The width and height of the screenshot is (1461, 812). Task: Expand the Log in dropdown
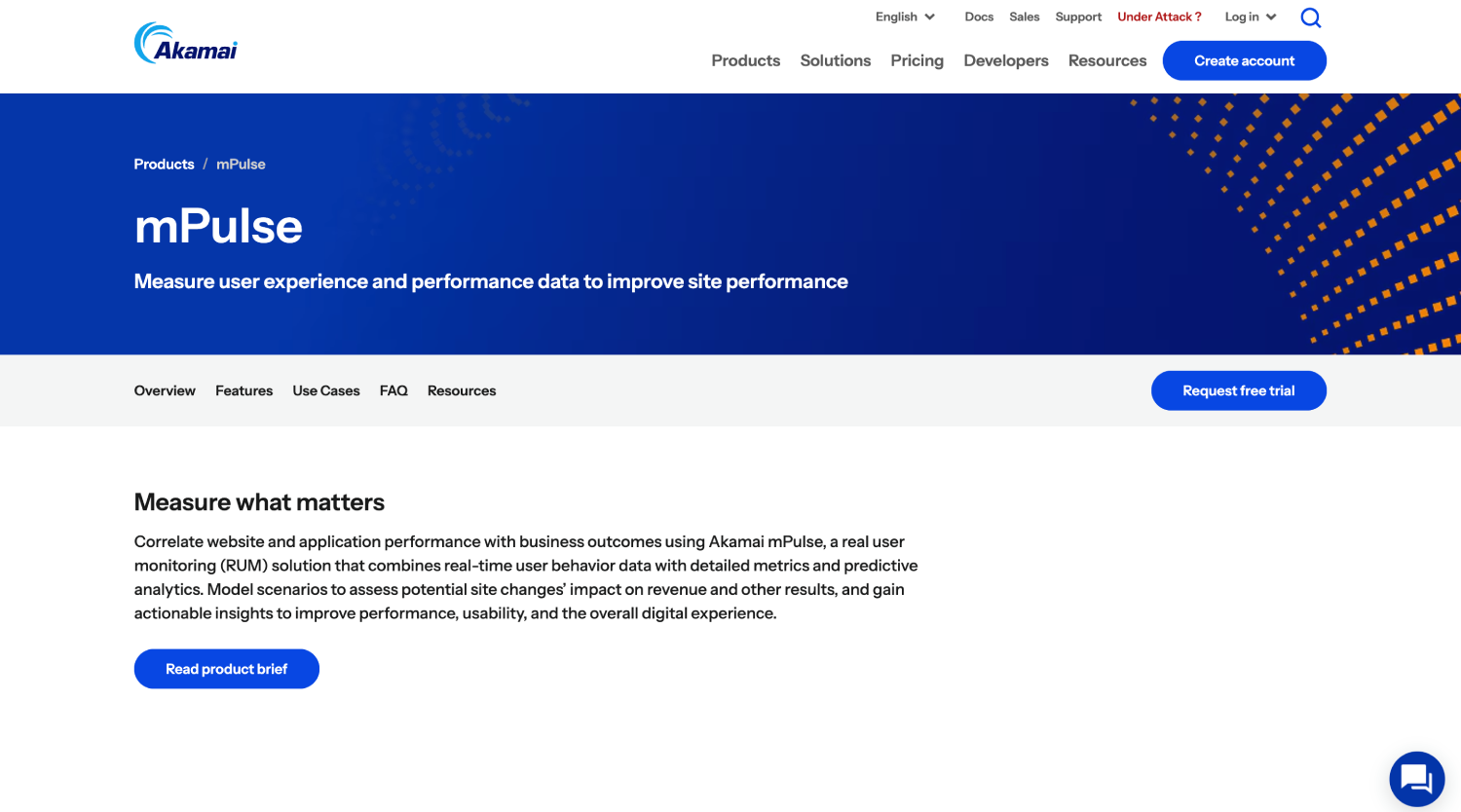[1251, 17]
